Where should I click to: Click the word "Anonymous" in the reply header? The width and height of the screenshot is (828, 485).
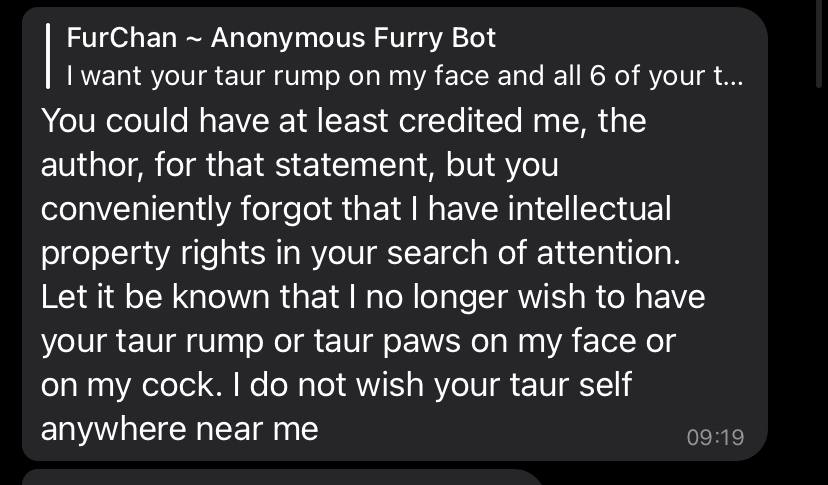coord(290,40)
